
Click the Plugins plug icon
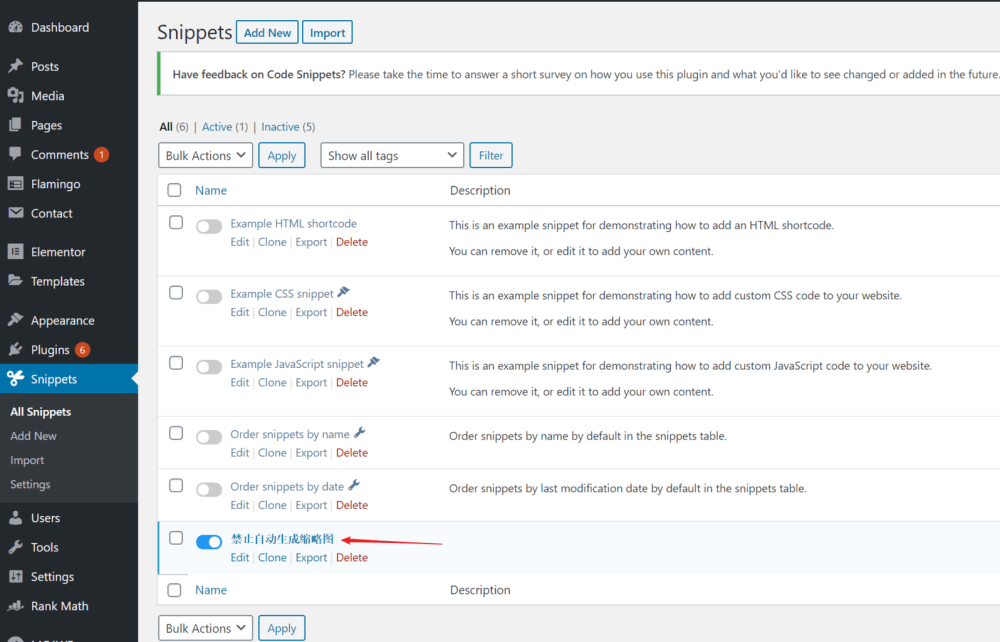pos(15,349)
